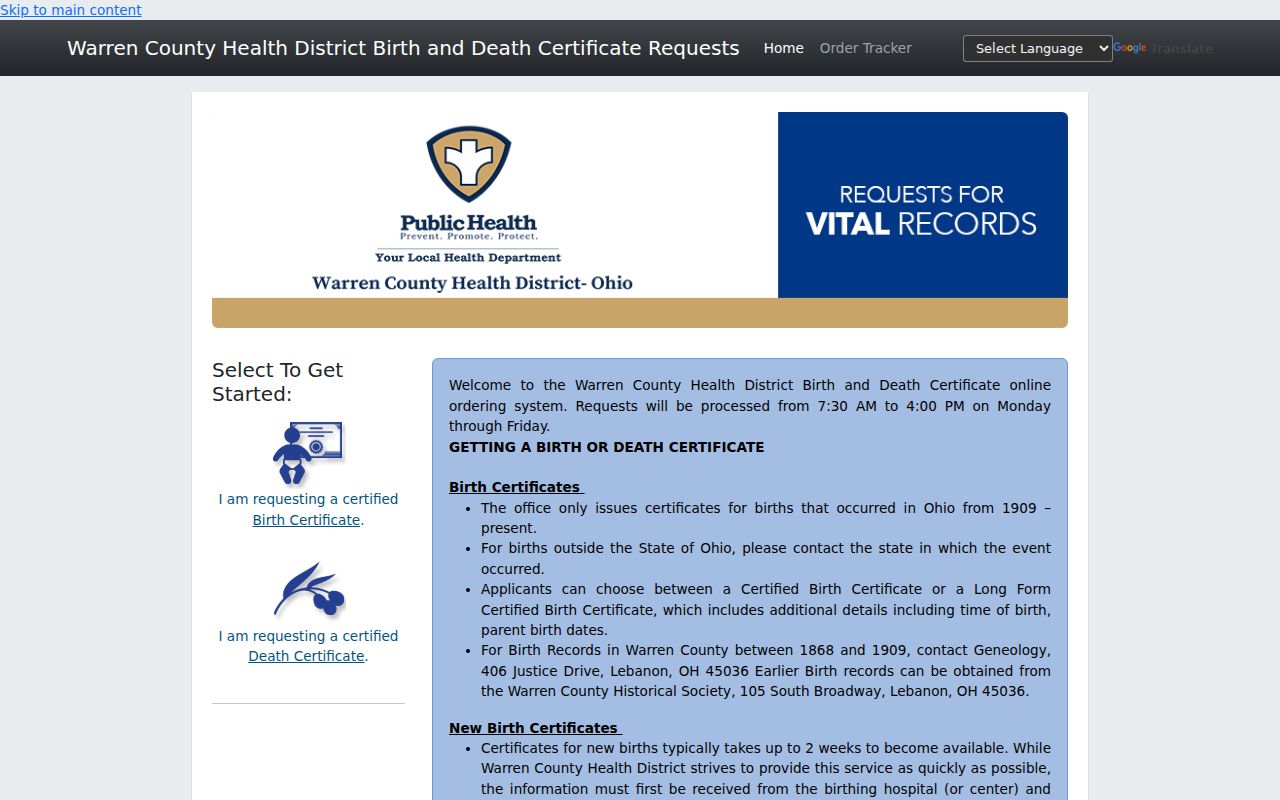Open the Select Language dropdown
This screenshot has width=1280, height=800.
1037,48
